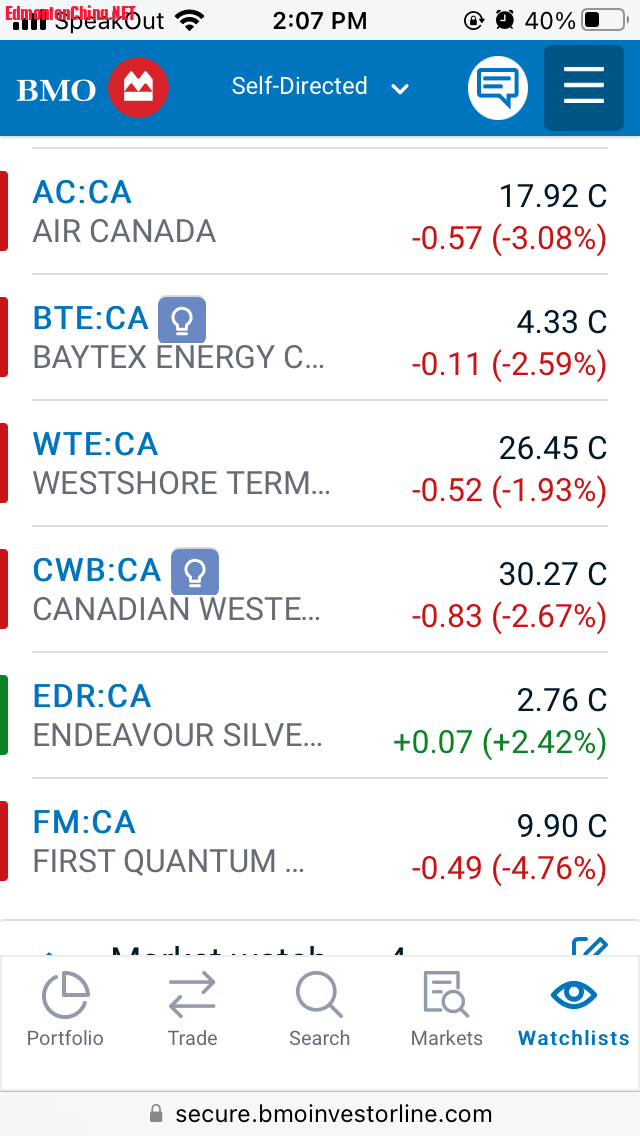Open FM:CA First Quantum listing
The height and width of the screenshot is (1136, 640).
(x=320, y=842)
